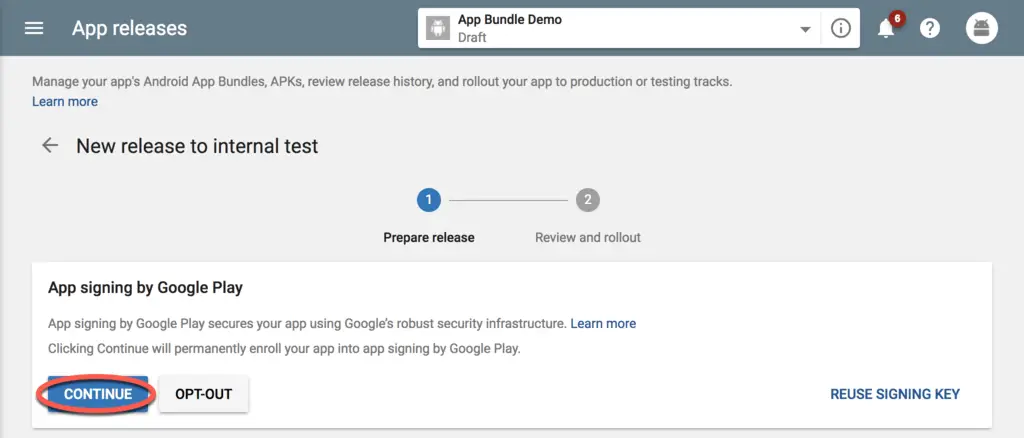Click the app info circle icon

tap(840, 29)
